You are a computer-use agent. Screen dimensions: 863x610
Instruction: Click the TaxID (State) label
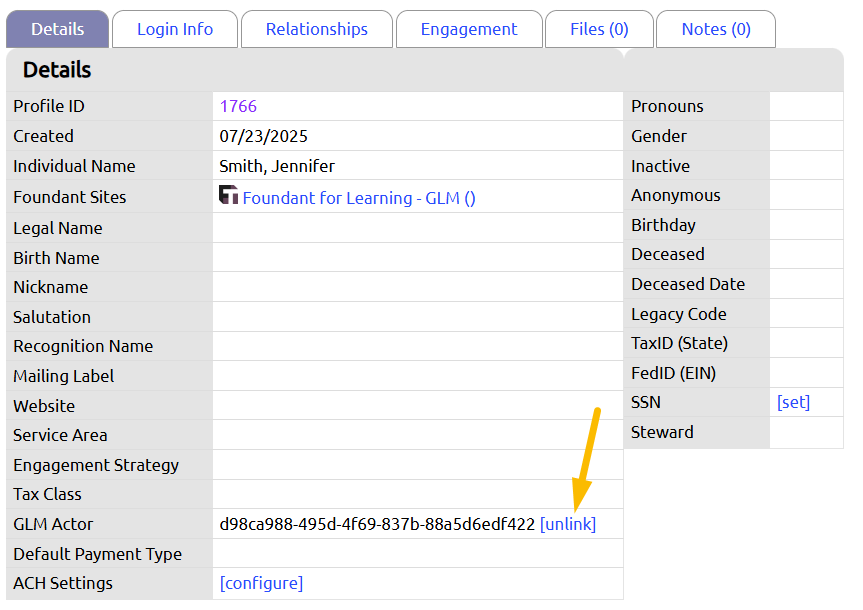679,344
